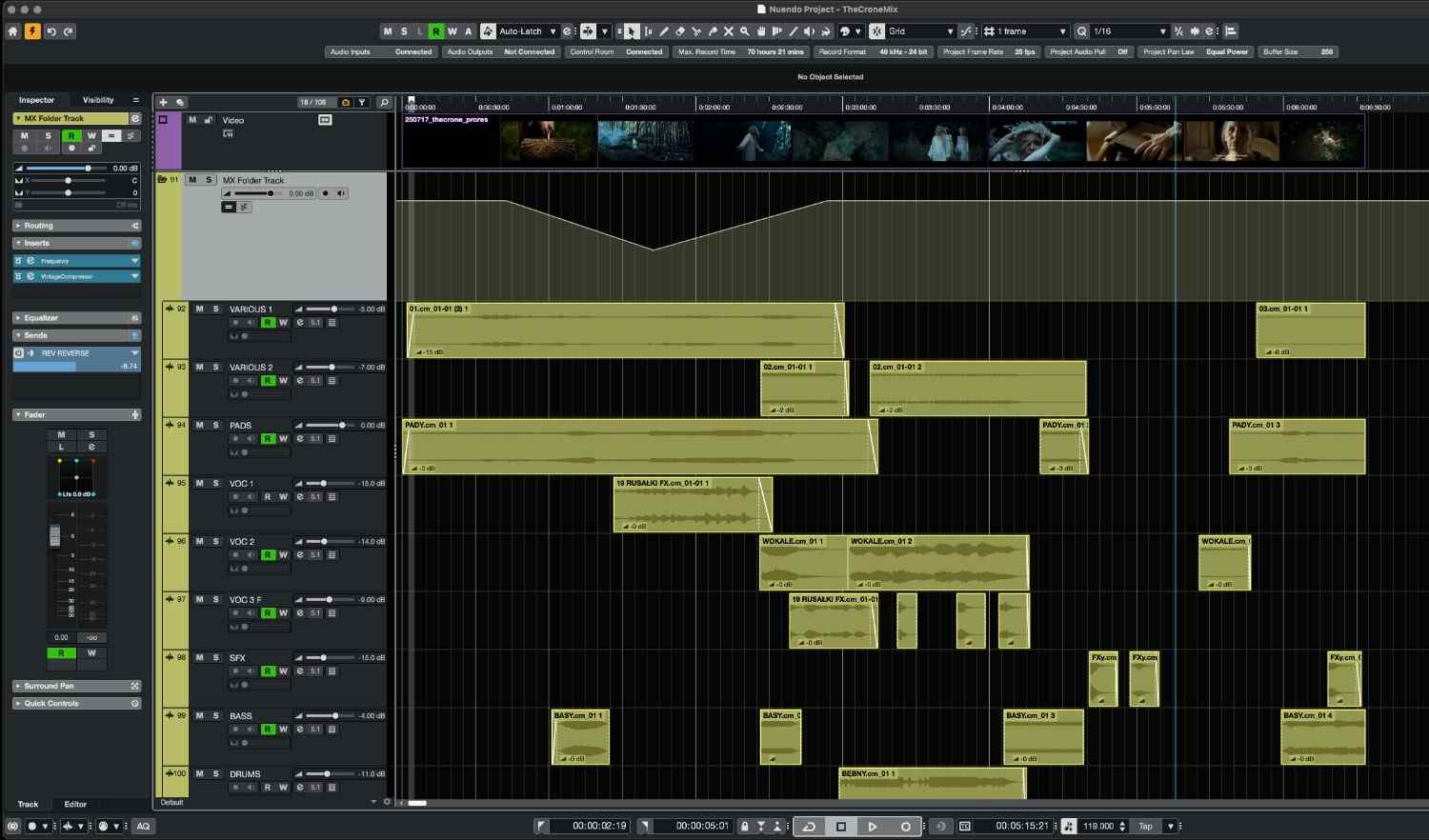Switch to the Editor tab
Screen dimensions: 1429x840
point(75,804)
